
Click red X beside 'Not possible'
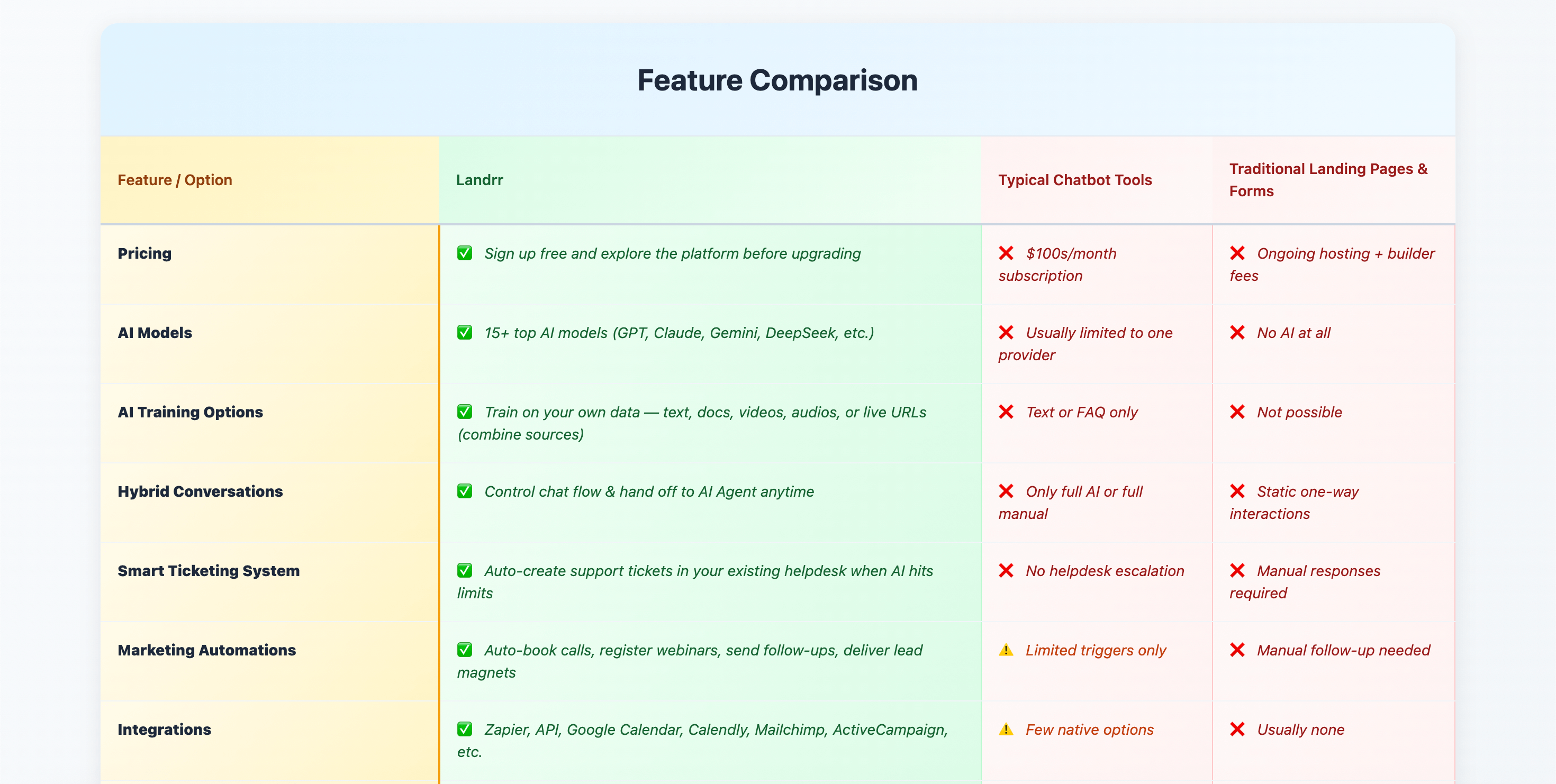[x=1237, y=412]
